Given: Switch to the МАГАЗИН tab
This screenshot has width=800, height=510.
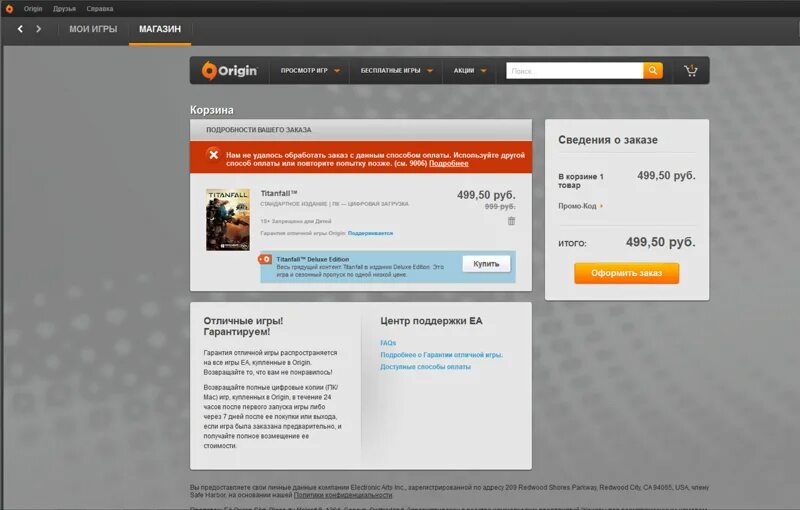Looking at the screenshot, I should (x=160, y=29).
